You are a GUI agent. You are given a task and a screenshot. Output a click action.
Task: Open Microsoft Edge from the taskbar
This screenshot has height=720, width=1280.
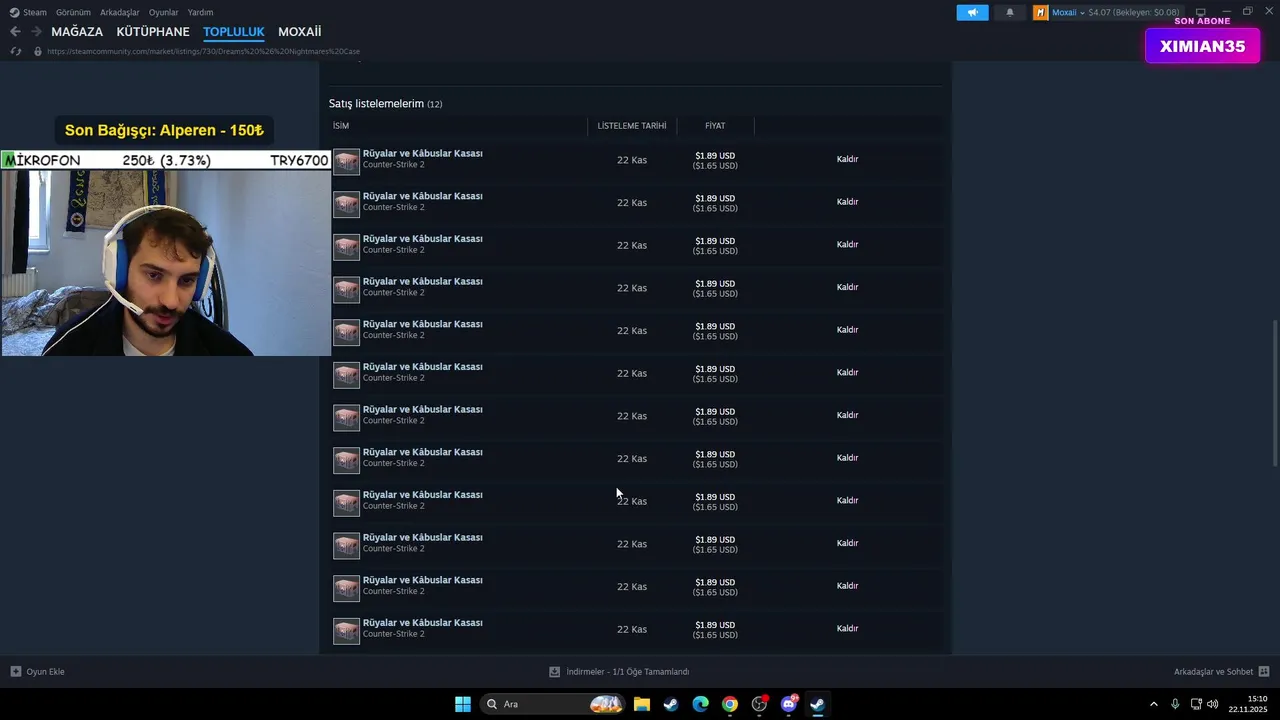pos(701,704)
